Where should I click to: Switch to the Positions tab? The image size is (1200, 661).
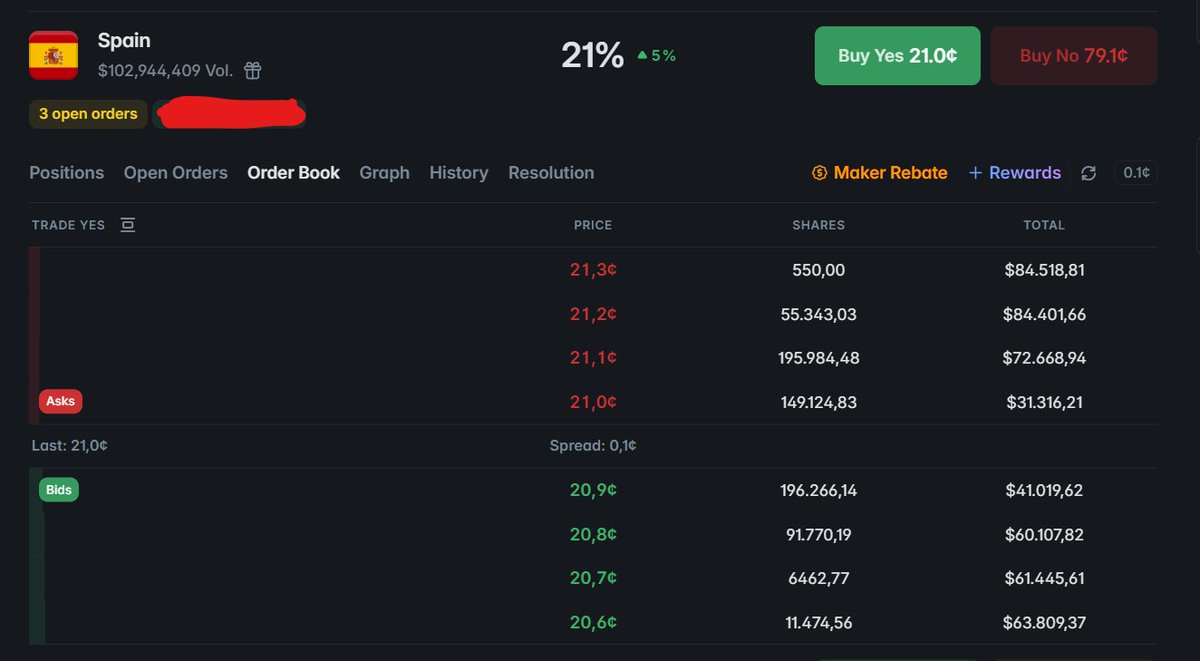(x=67, y=173)
